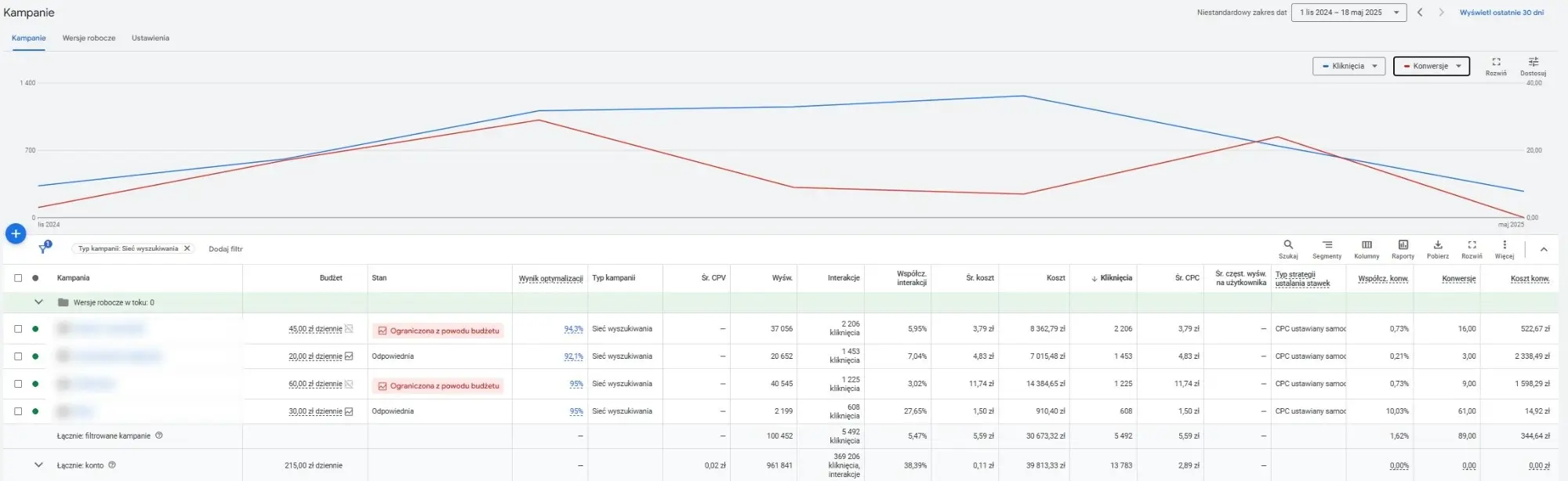
Task: Click green status dot of 20,00 zł campaign
Action: coord(35,356)
